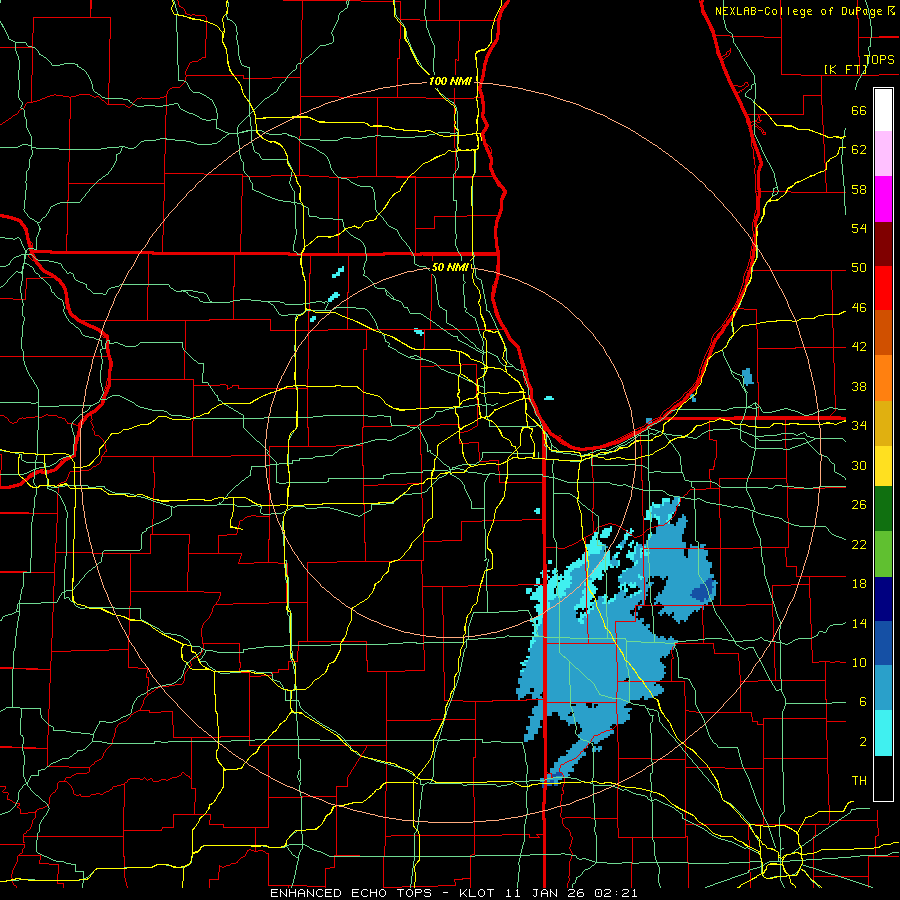This screenshot has width=900, height=900.
Task: Select the dark red legend swatch
Action: (883, 244)
